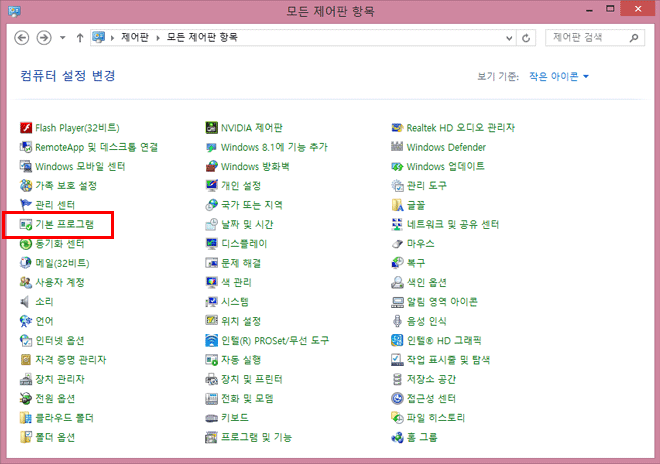Open the Windows 업데이트 link
Image resolution: width=660 pixels, height=464 pixels.
coord(445,166)
